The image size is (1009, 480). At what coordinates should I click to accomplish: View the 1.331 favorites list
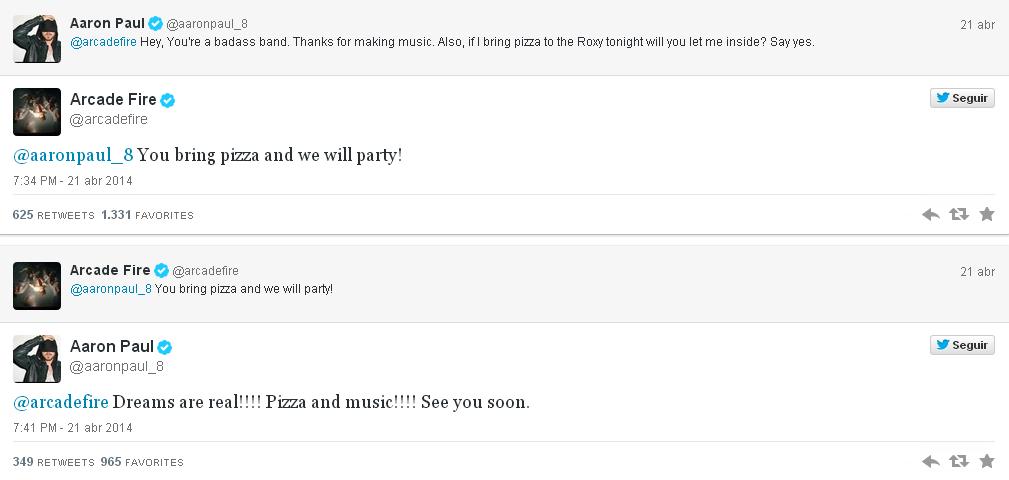[x=147, y=215]
